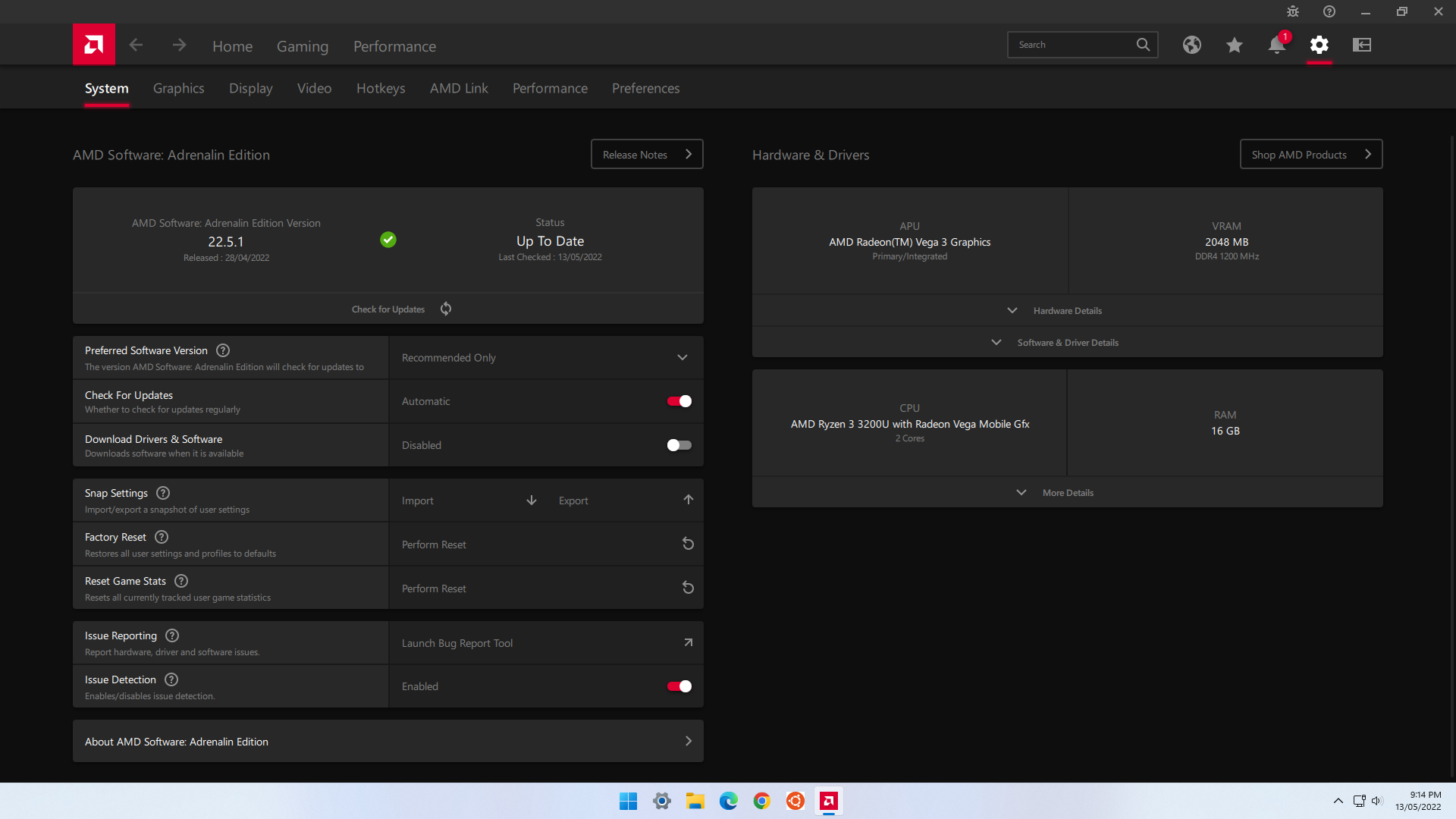Image resolution: width=1456 pixels, height=819 pixels.
Task: Expand Hardware Details
Action: 1068,311
